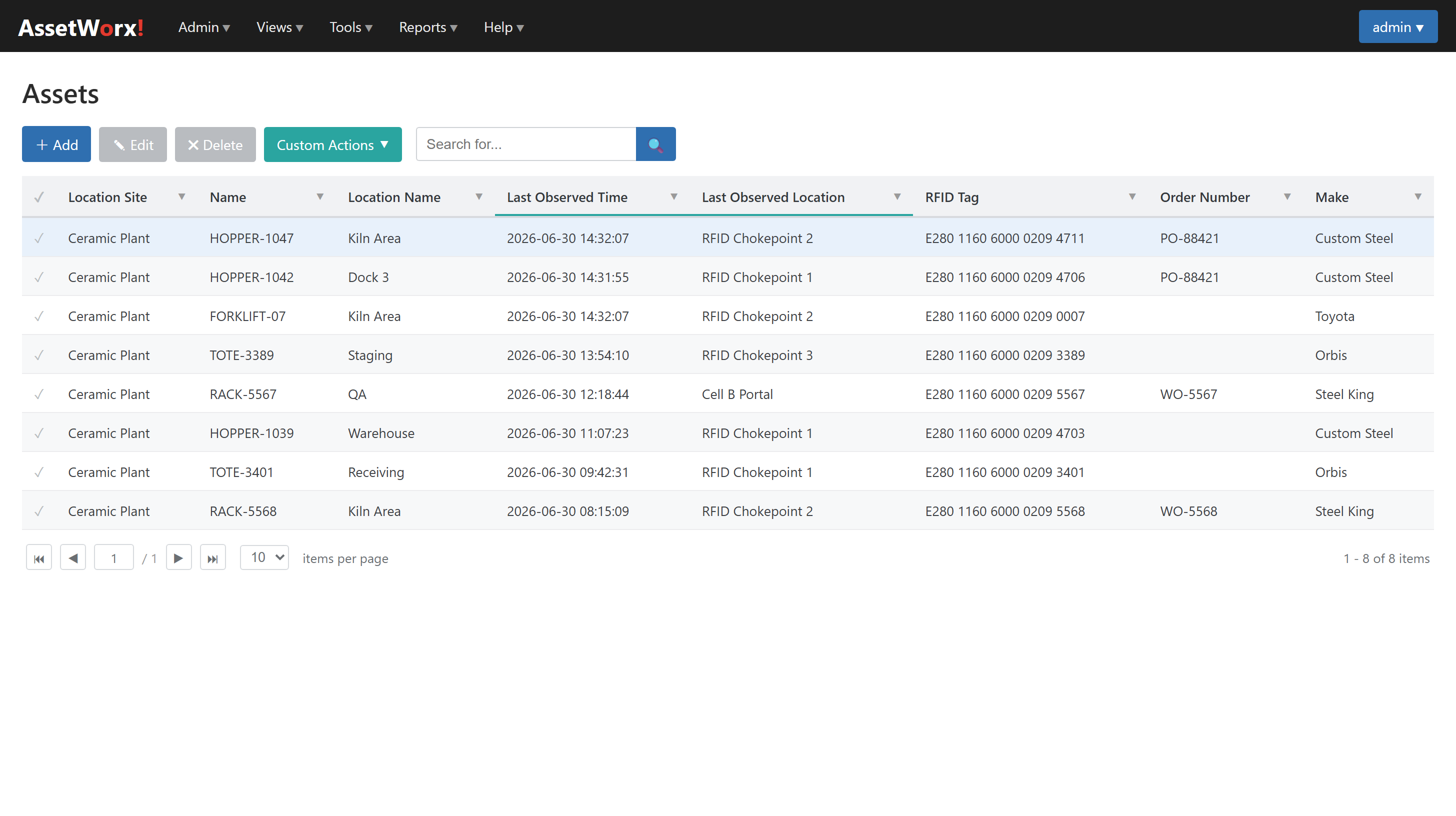The width and height of the screenshot is (1456, 816).
Task: Click the Edit button
Action: point(133,144)
